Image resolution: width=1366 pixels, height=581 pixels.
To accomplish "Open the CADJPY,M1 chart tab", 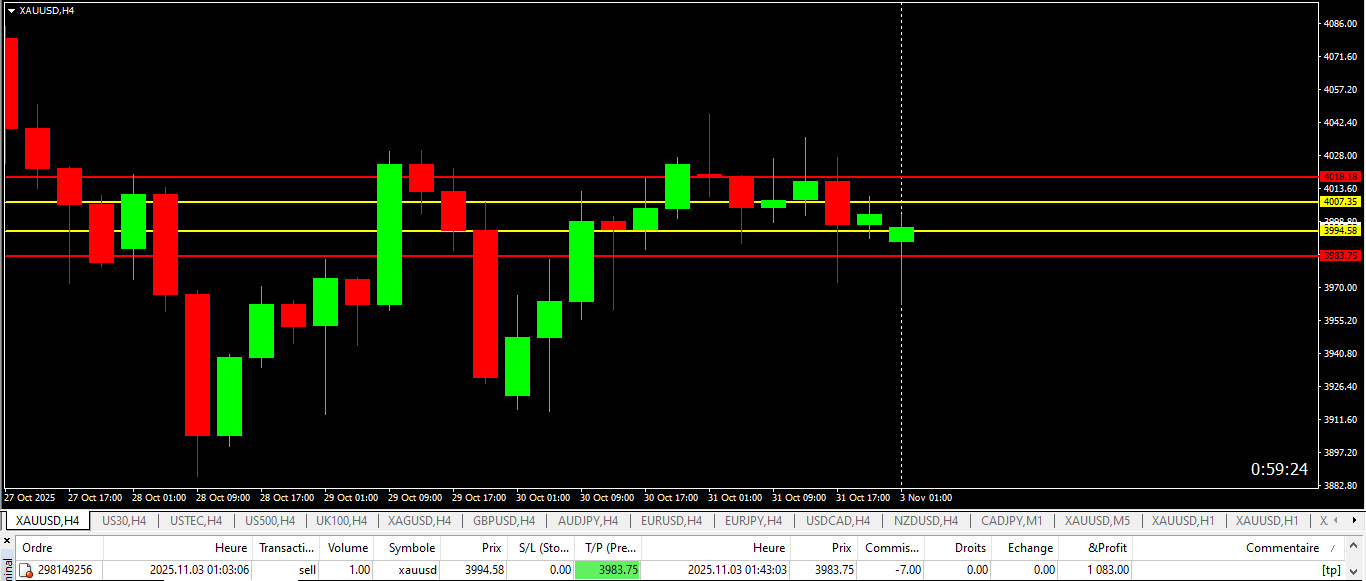I will pyautogui.click(x=1012, y=521).
